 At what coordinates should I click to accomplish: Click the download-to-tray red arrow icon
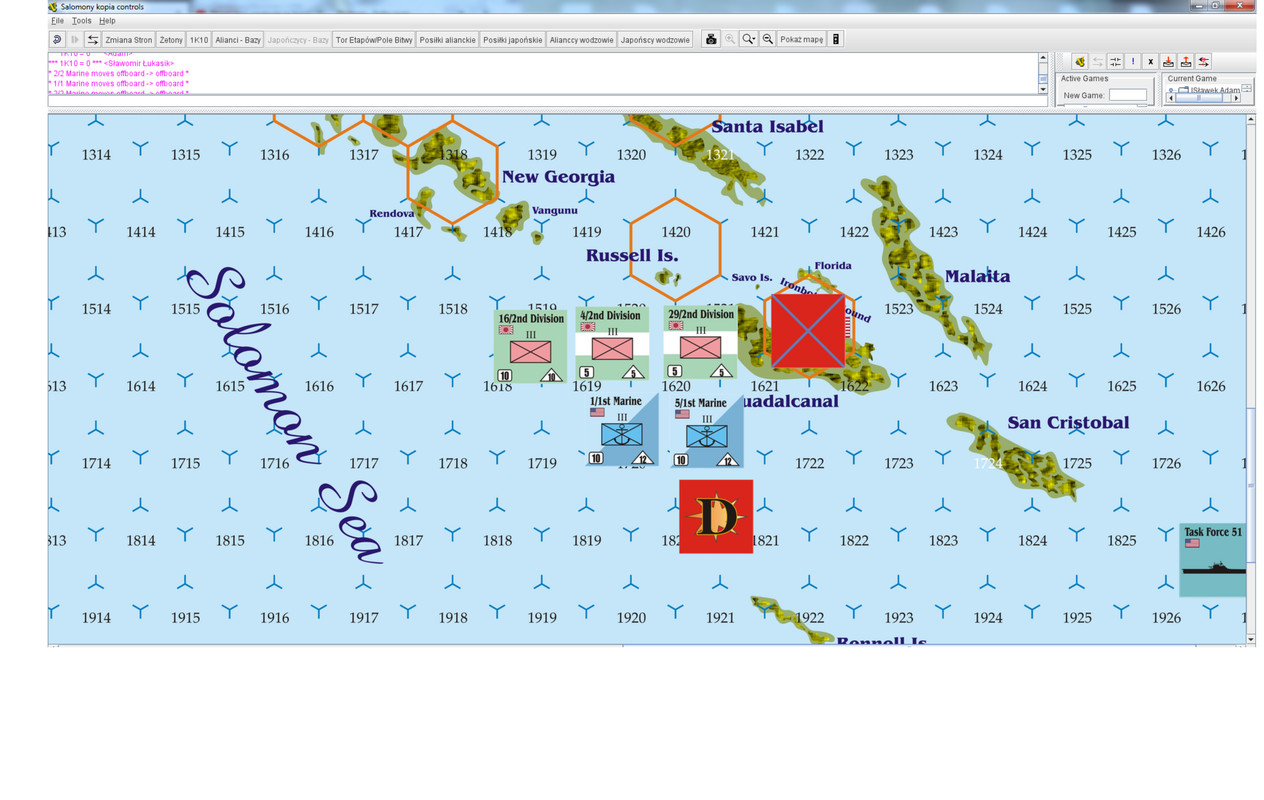1168,61
